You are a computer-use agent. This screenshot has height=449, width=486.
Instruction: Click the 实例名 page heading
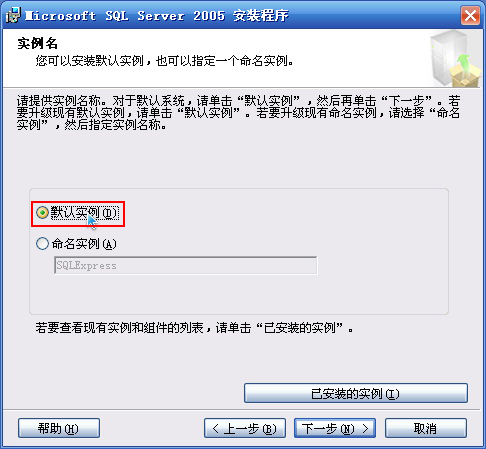coord(37,43)
